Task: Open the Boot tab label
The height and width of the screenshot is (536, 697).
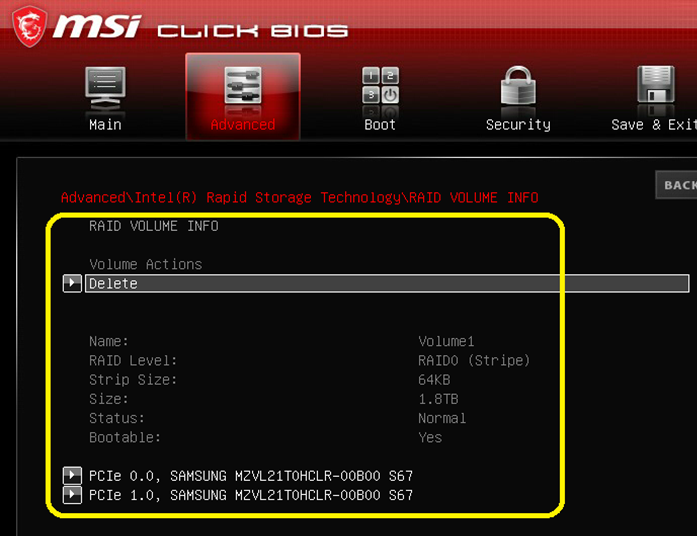Action: (380, 125)
